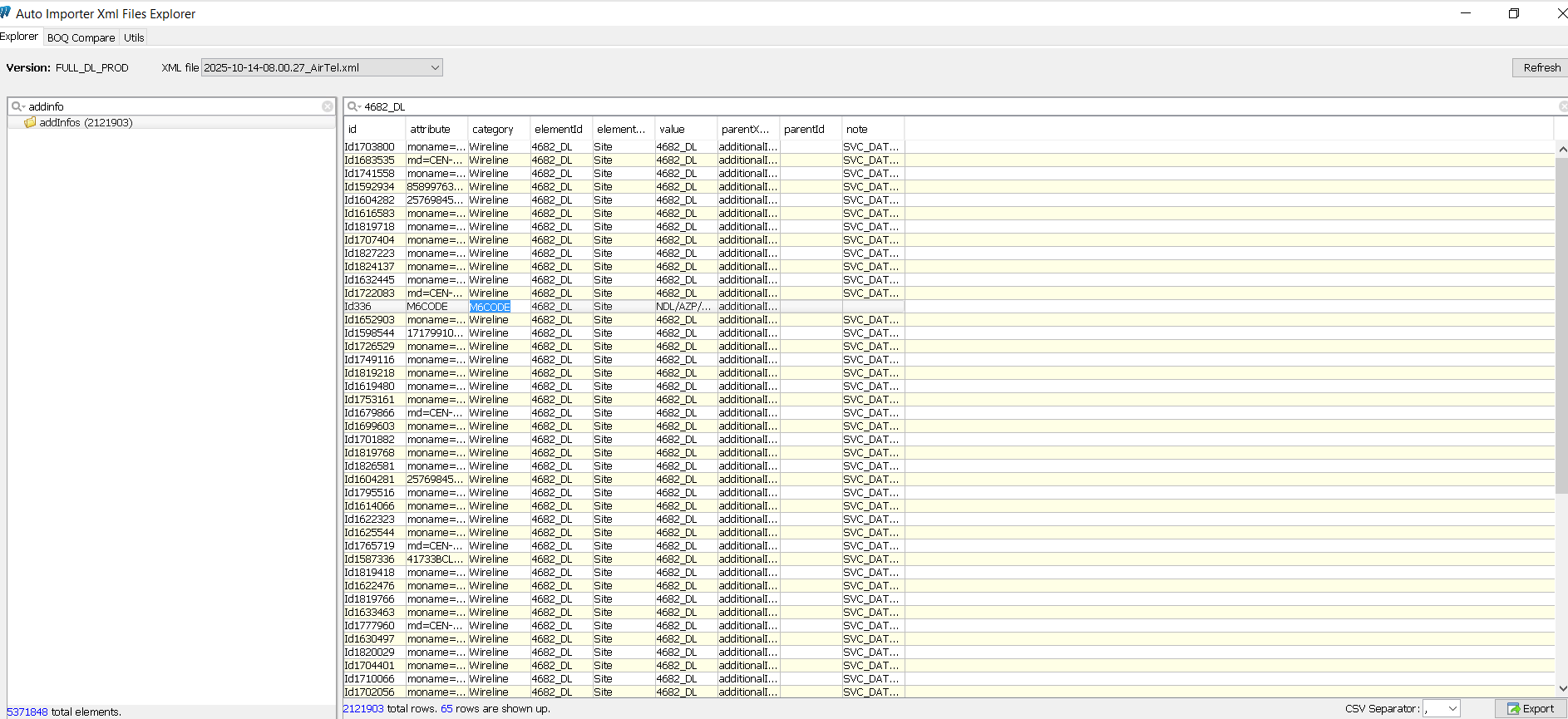The width and height of the screenshot is (1568, 719).
Task: Clear the addinfo search field with the X icon
Action: click(x=328, y=106)
